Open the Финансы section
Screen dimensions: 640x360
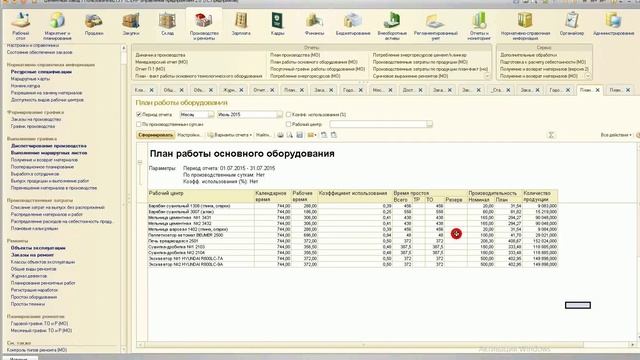click(x=314, y=25)
